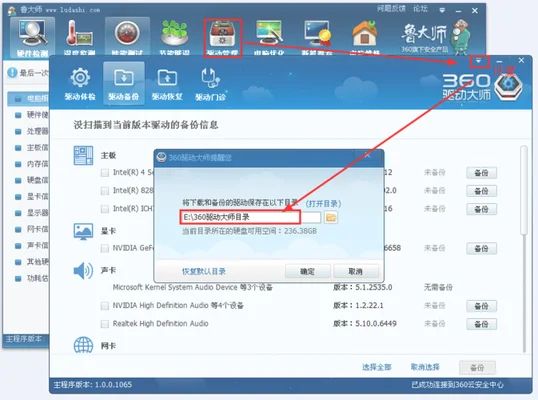538x400 pixels.
Task: Check the Realtek High Definition Audio checkbox
Action: 105,324
